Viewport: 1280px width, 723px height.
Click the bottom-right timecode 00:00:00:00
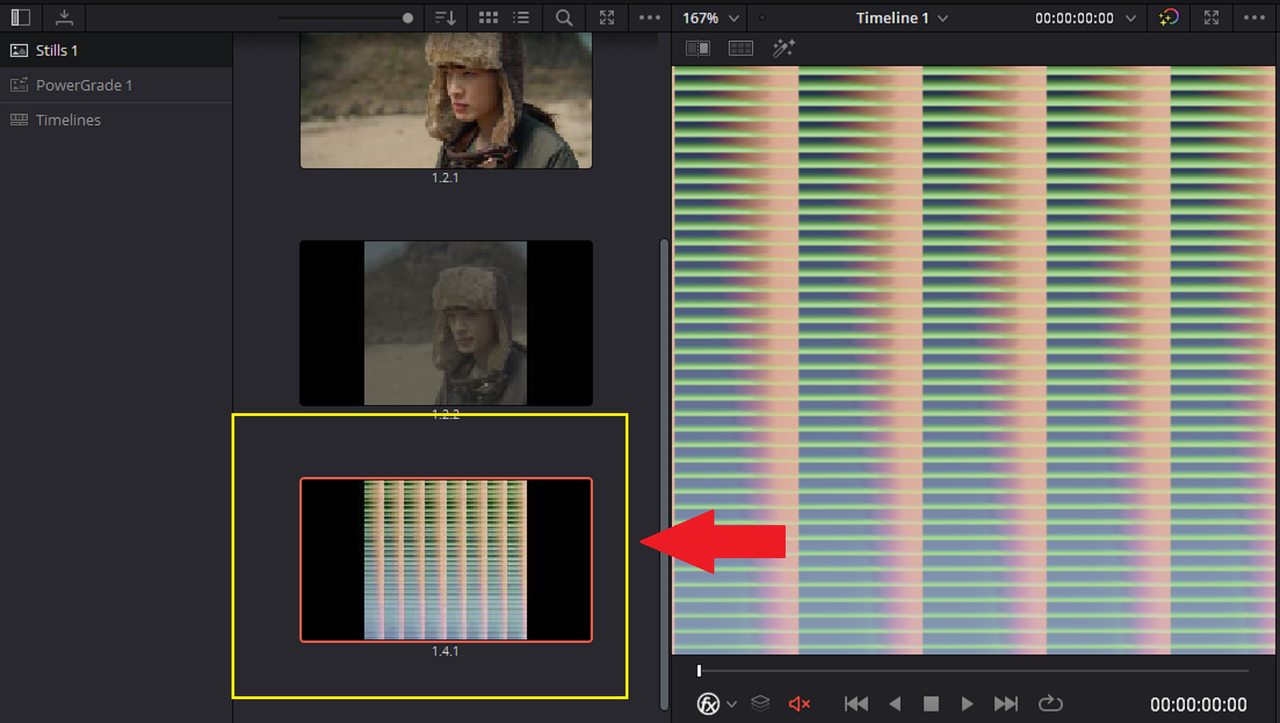click(x=1198, y=705)
